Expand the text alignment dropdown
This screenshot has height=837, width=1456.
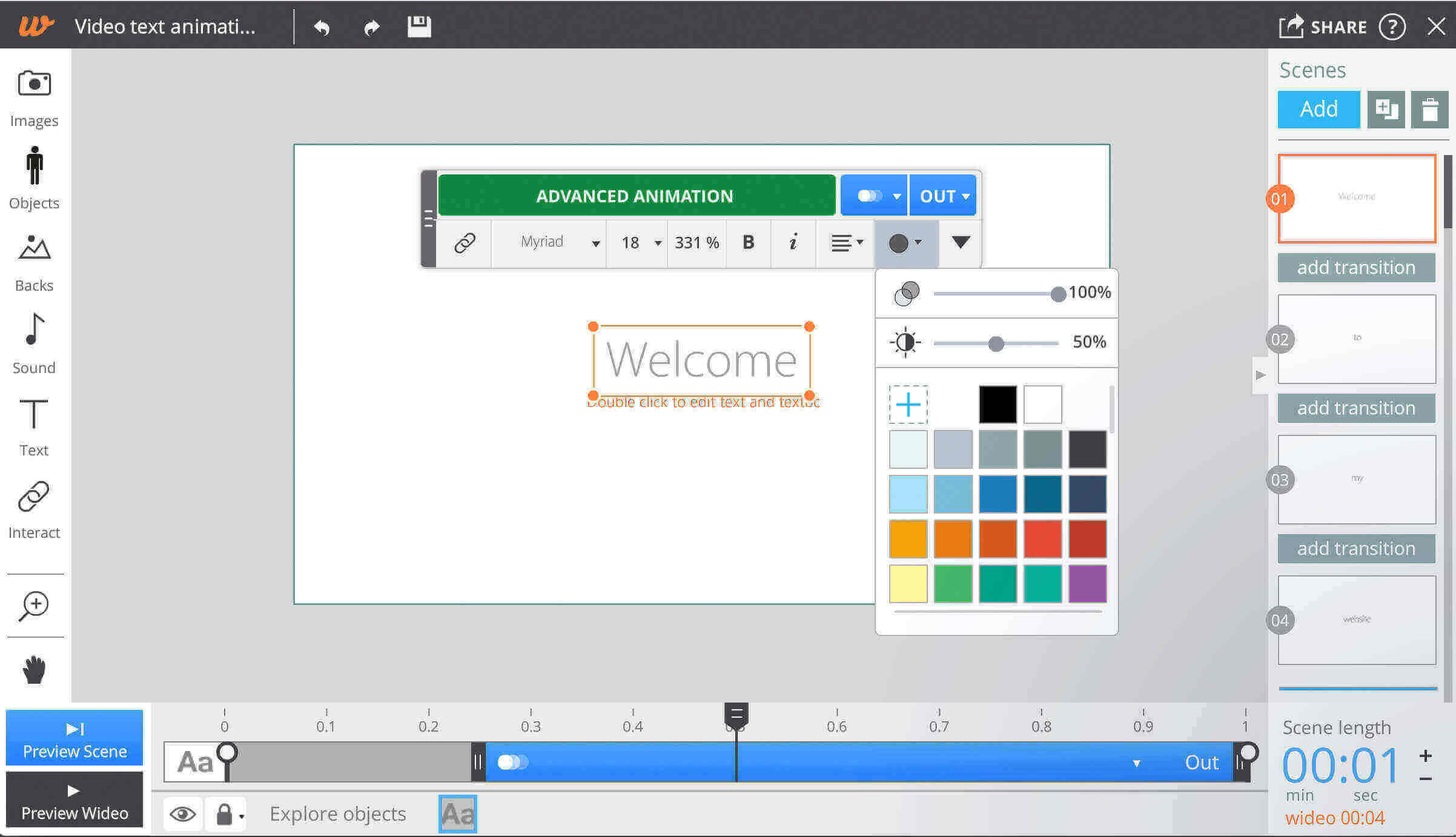(847, 243)
